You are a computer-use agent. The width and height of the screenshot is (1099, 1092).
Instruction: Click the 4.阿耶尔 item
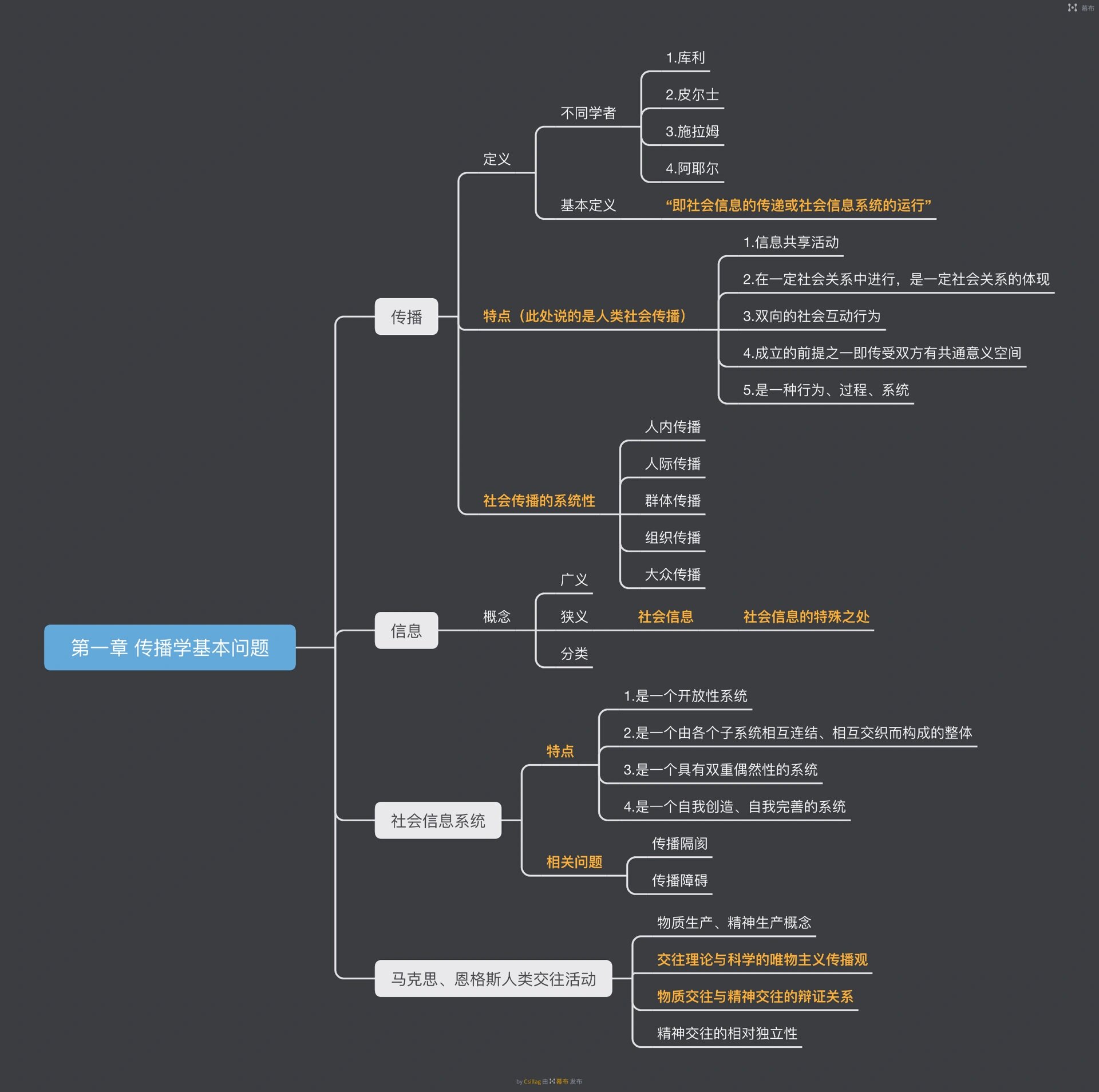[692, 168]
